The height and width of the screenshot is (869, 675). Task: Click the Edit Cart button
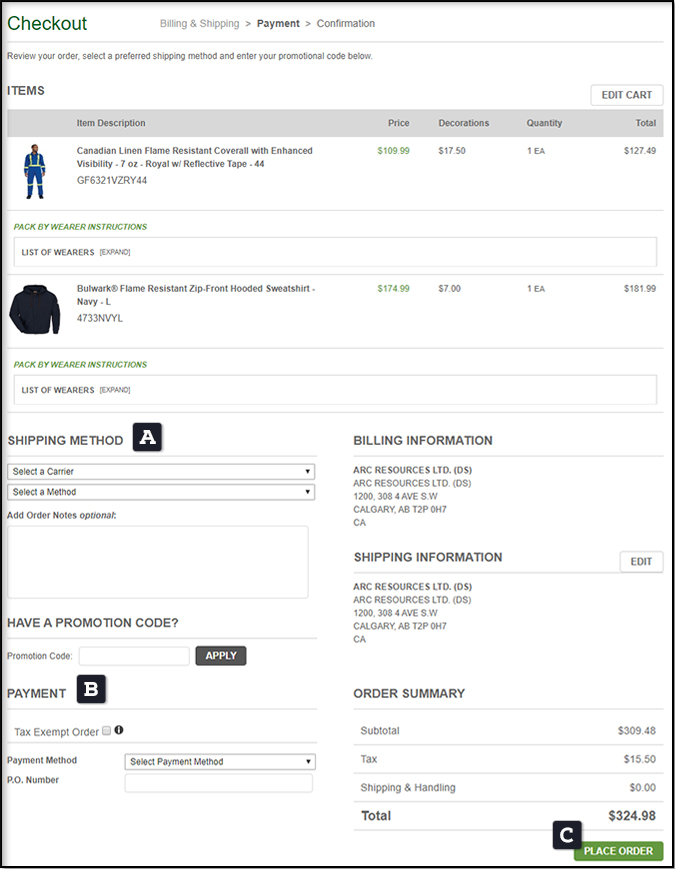[x=626, y=95]
